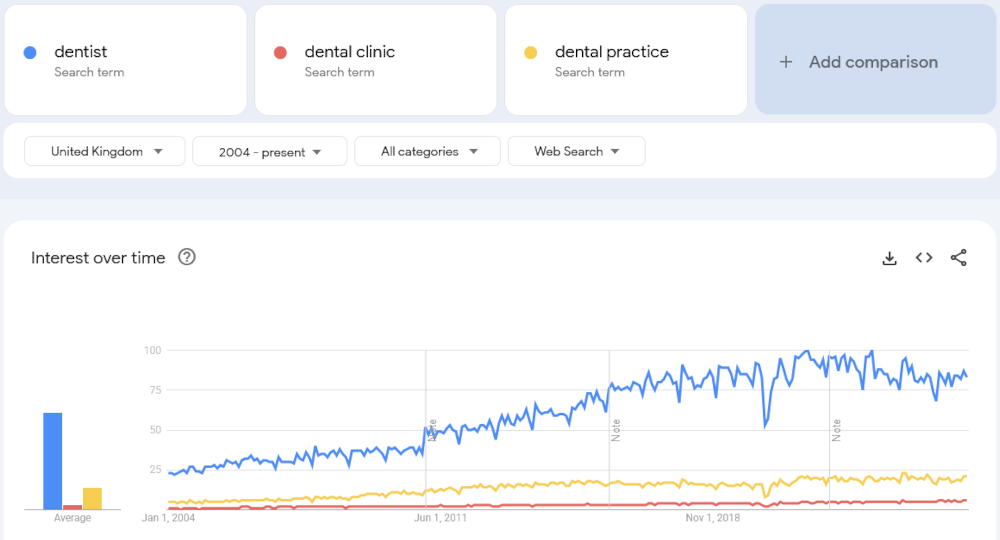This screenshot has height=540, width=1000.
Task: Click the blue dot beside dentist
Action: point(30,52)
